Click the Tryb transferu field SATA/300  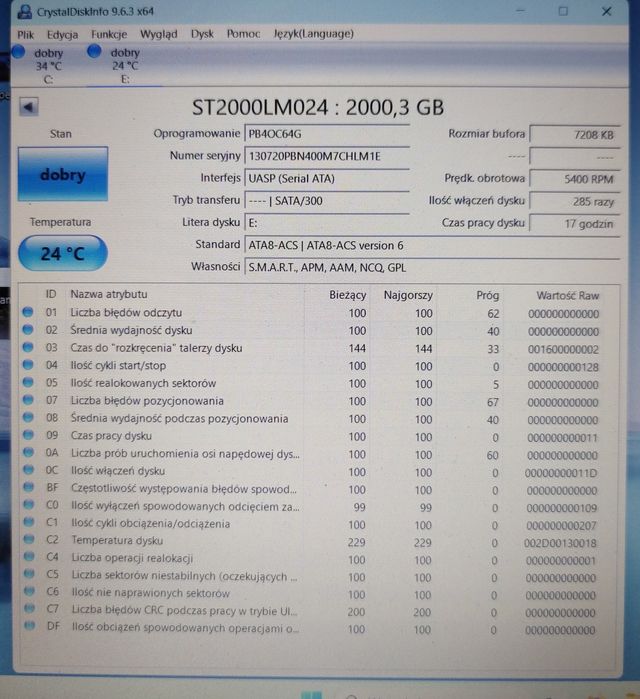pos(327,201)
